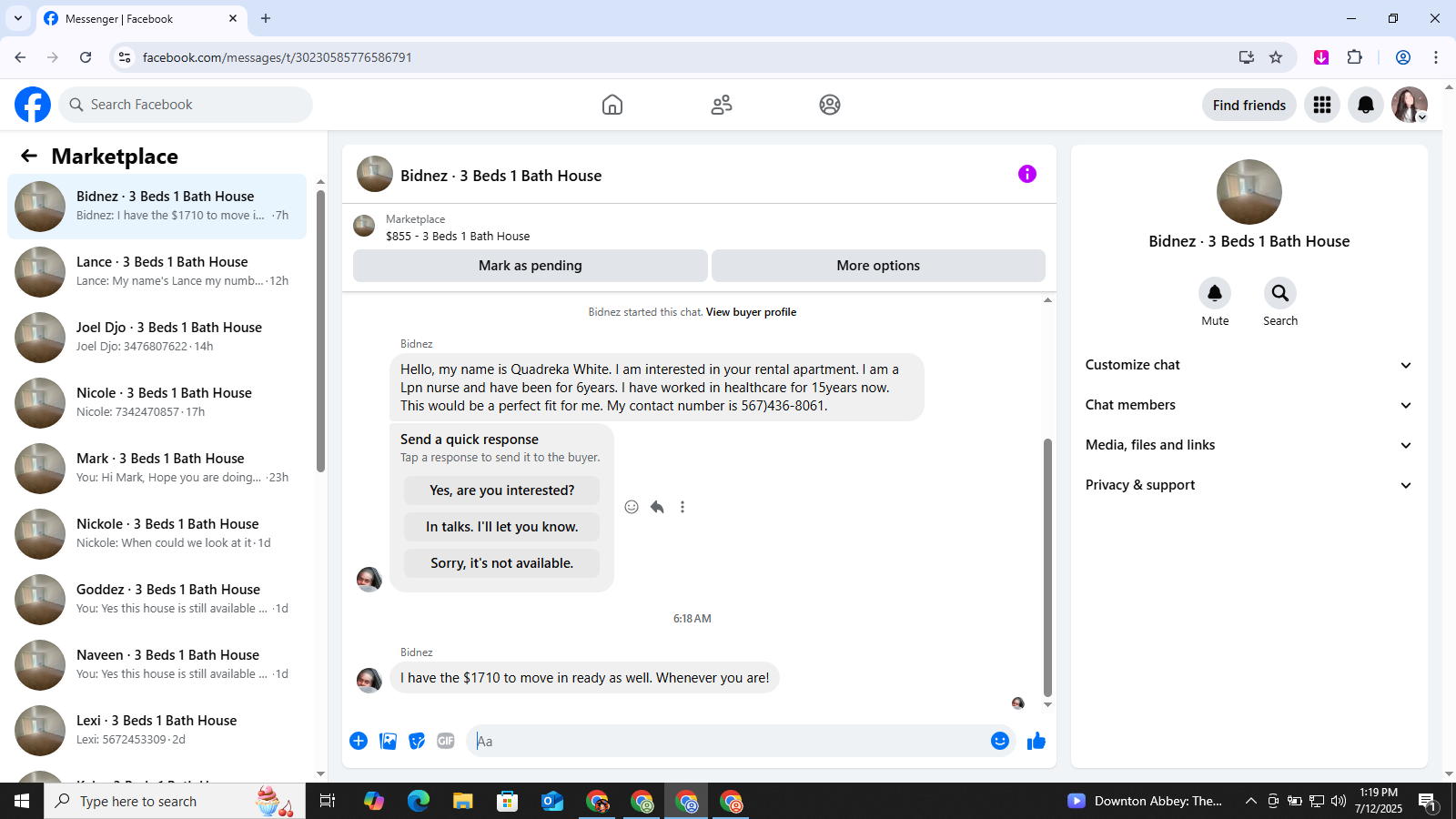This screenshot has height=819, width=1456.
Task: Mark the listing as pending
Action: [x=531, y=266]
